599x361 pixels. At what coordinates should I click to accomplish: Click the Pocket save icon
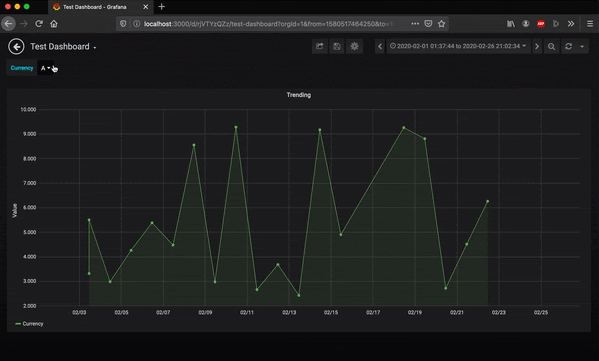pyautogui.click(x=428, y=24)
